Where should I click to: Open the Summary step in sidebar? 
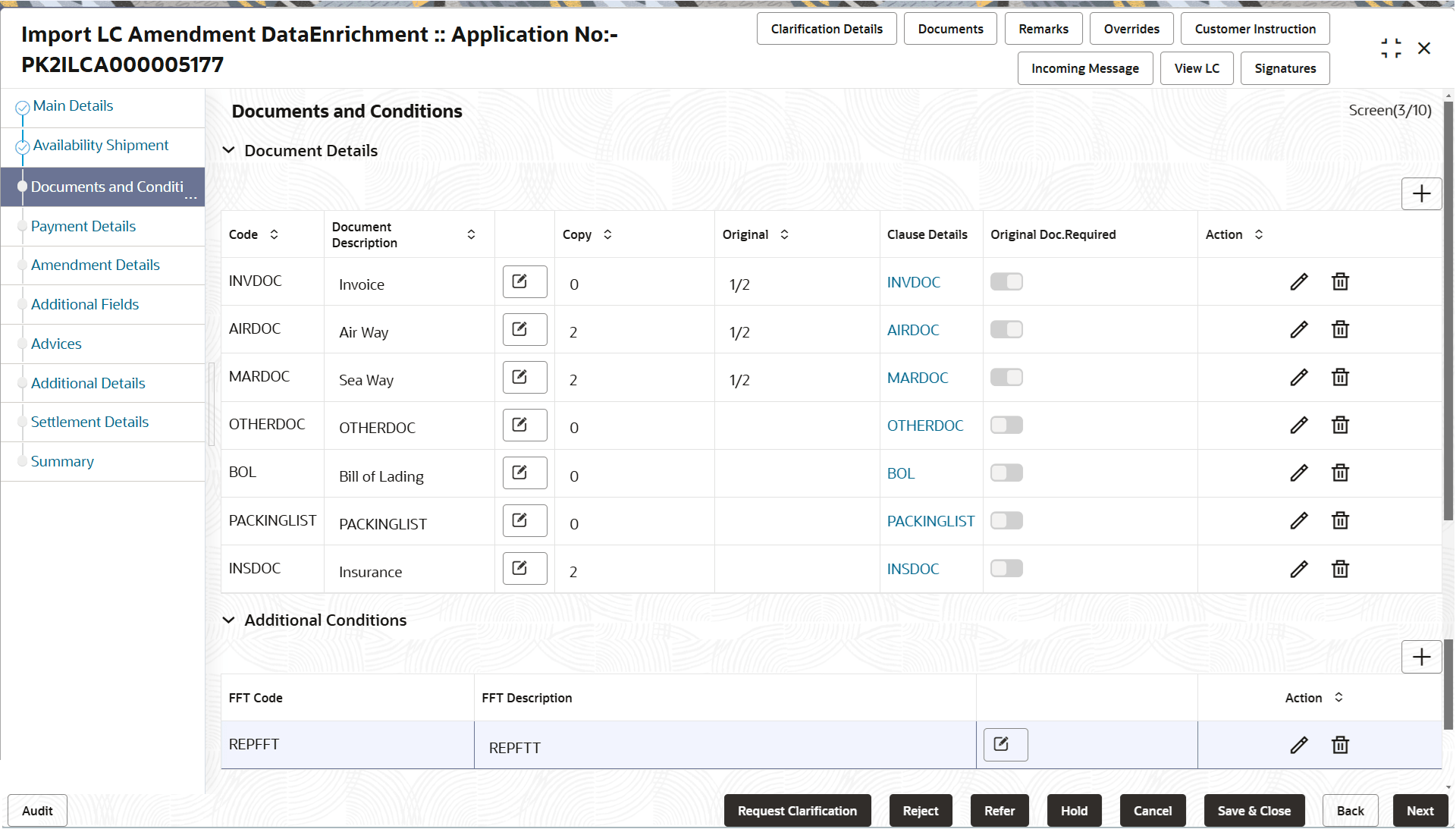point(62,461)
